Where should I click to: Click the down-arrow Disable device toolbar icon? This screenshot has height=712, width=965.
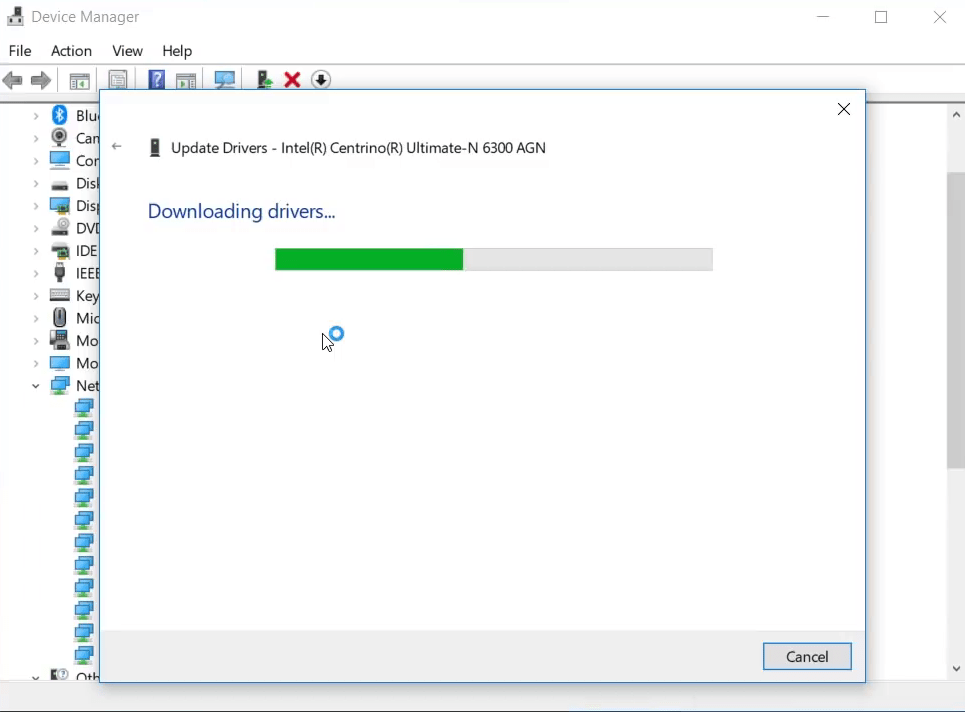(321, 79)
